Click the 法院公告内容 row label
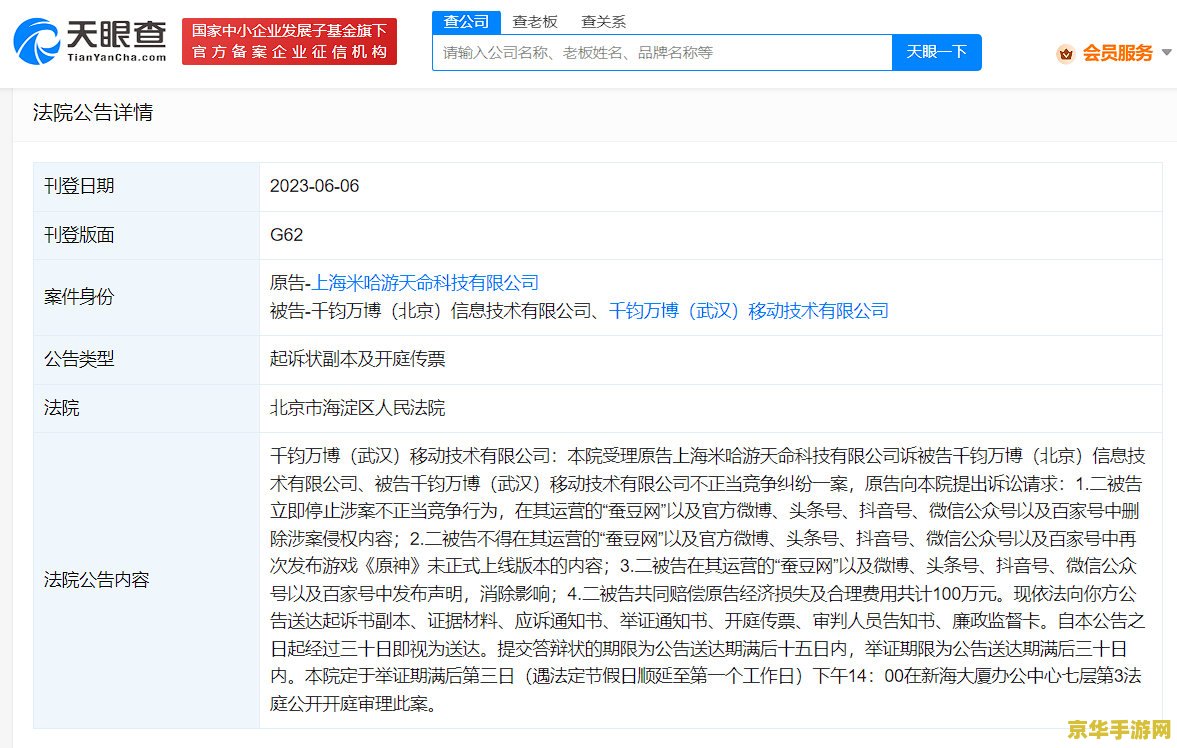 point(97,580)
